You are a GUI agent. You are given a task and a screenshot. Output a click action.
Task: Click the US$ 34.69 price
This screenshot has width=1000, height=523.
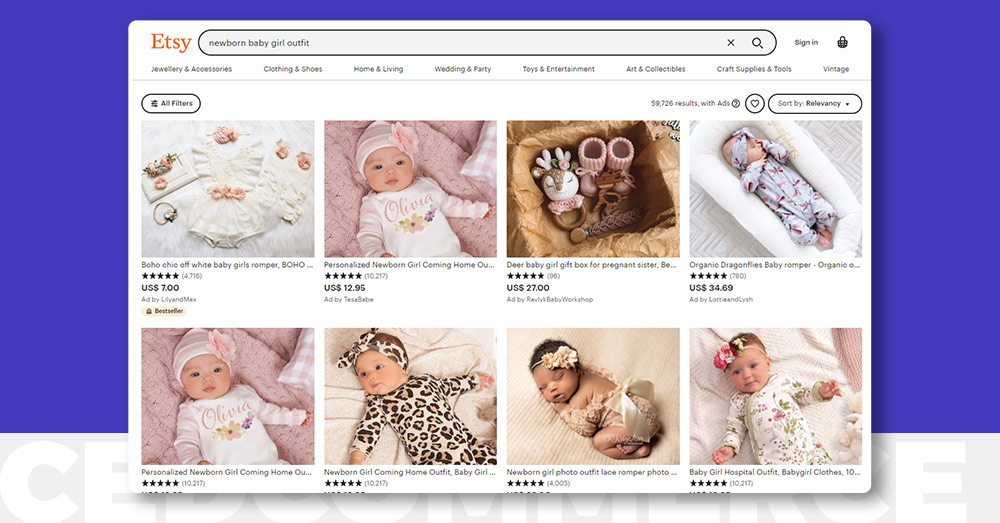pyautogui.click(x=711, y=288)
